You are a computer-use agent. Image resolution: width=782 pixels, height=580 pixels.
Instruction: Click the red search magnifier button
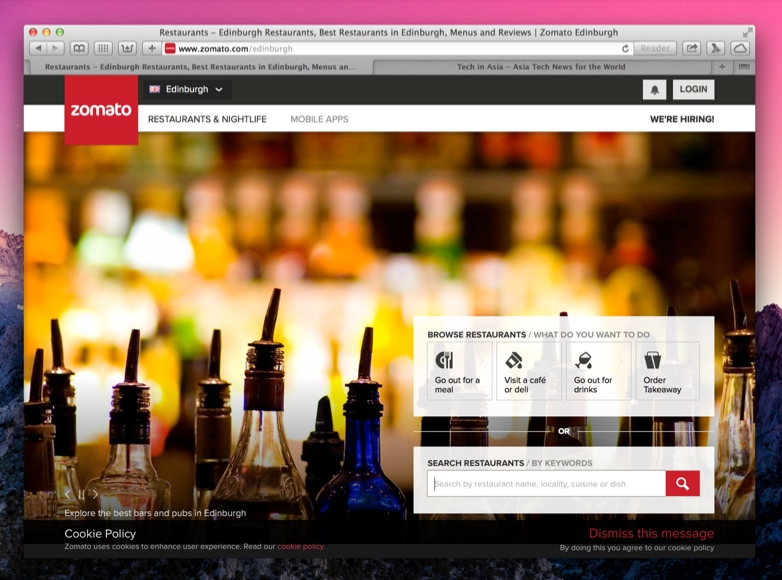[x=683, y=484]
